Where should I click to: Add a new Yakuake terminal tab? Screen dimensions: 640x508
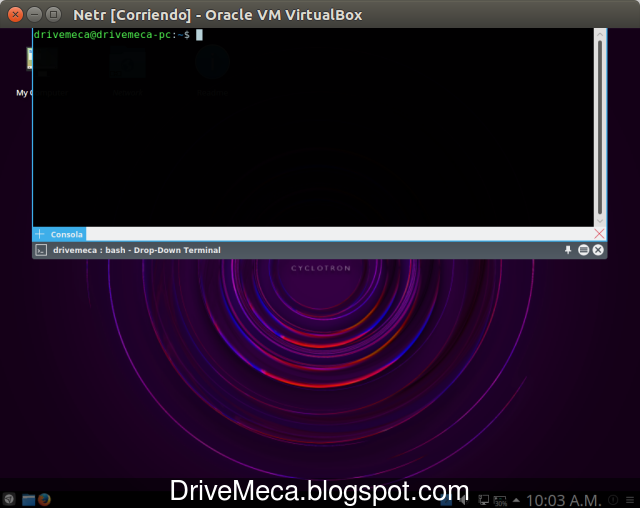pos(40,234)
